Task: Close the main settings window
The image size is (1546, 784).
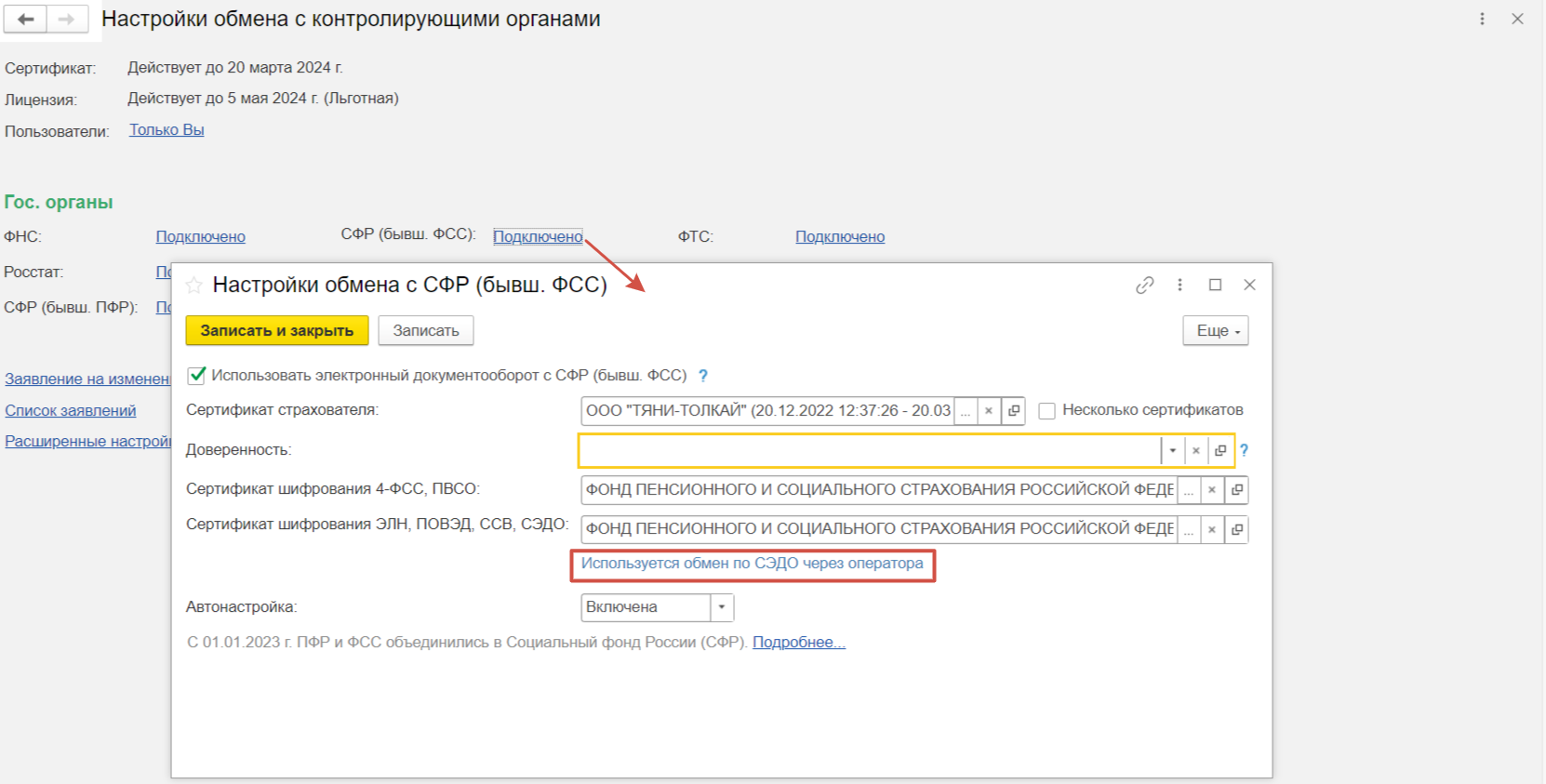Action: (1517, 19)
